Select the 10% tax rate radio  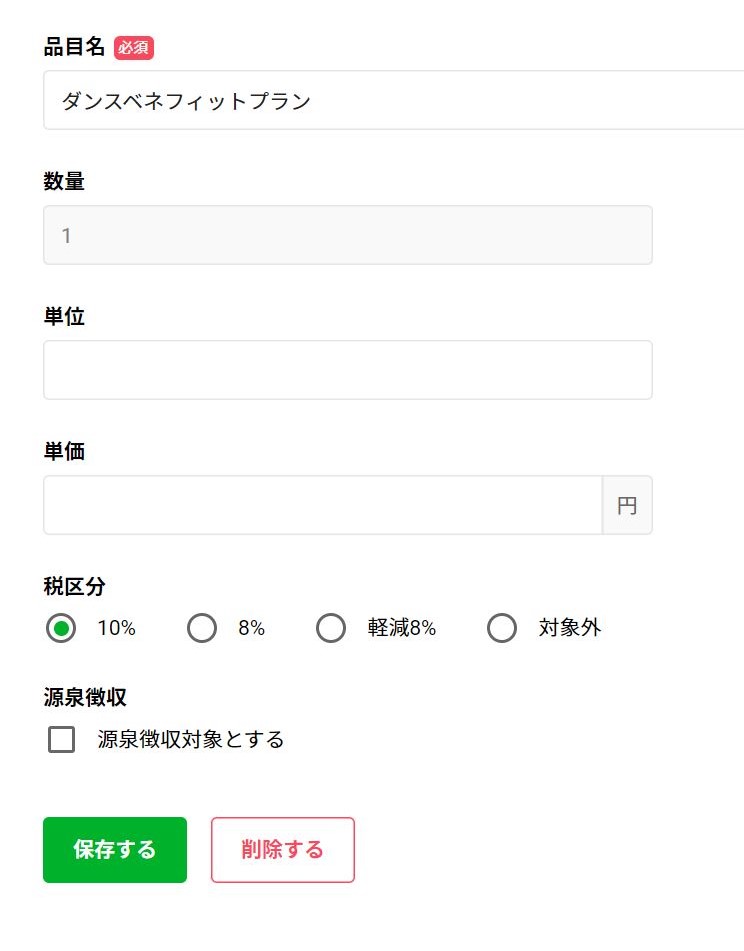click(x=61, y=628)
